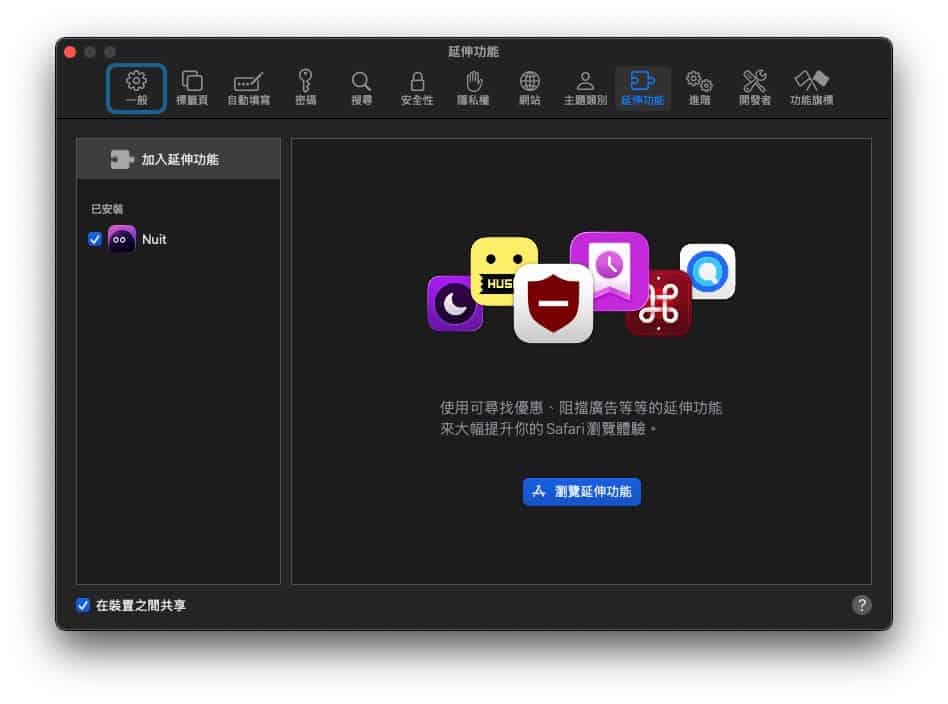Select the Nuit extension in list
The width and height of the screenshot is (948, 704).
click(154, 239)
